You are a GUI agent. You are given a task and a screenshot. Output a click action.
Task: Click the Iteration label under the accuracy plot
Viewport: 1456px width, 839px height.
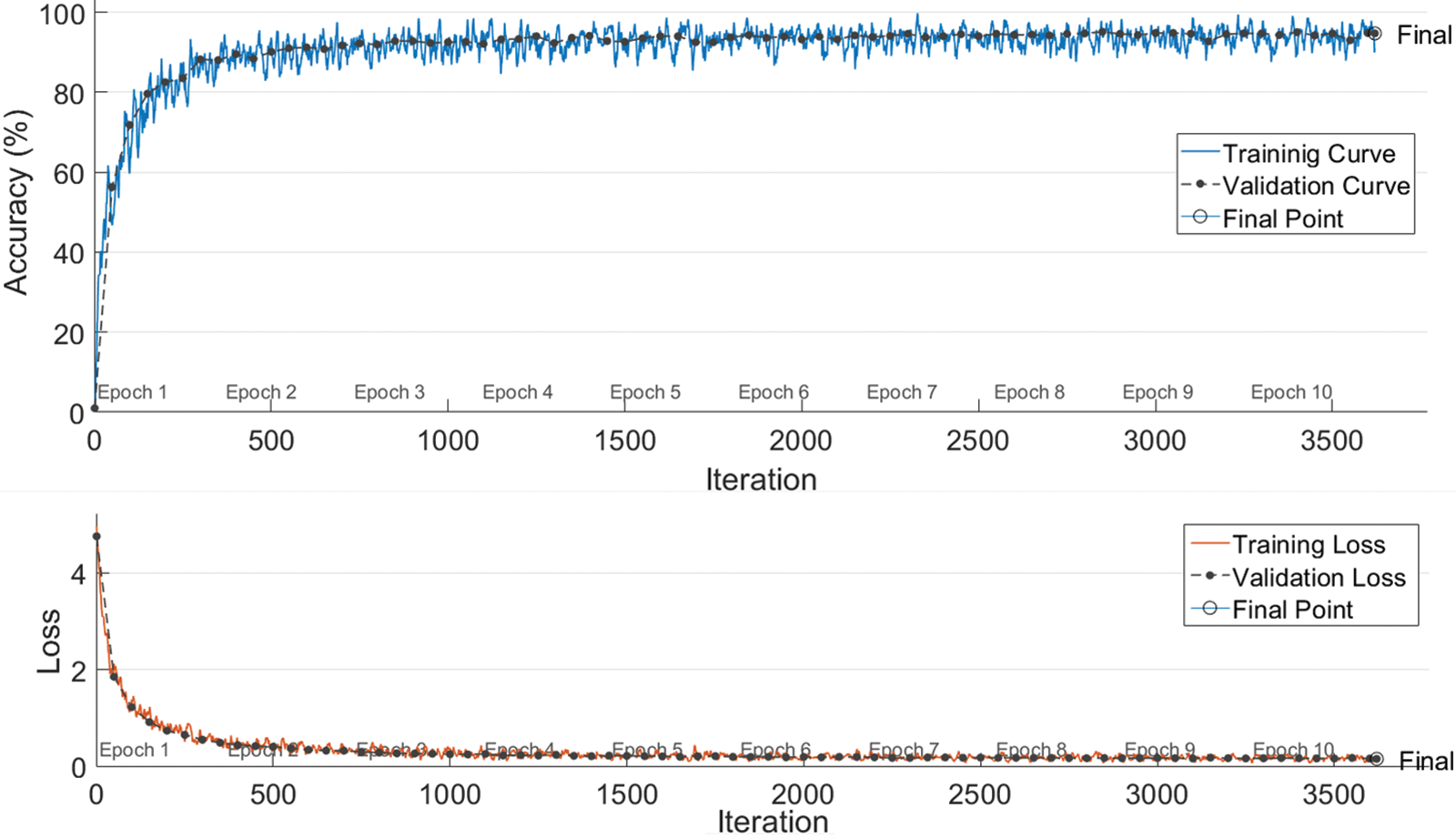761,480
